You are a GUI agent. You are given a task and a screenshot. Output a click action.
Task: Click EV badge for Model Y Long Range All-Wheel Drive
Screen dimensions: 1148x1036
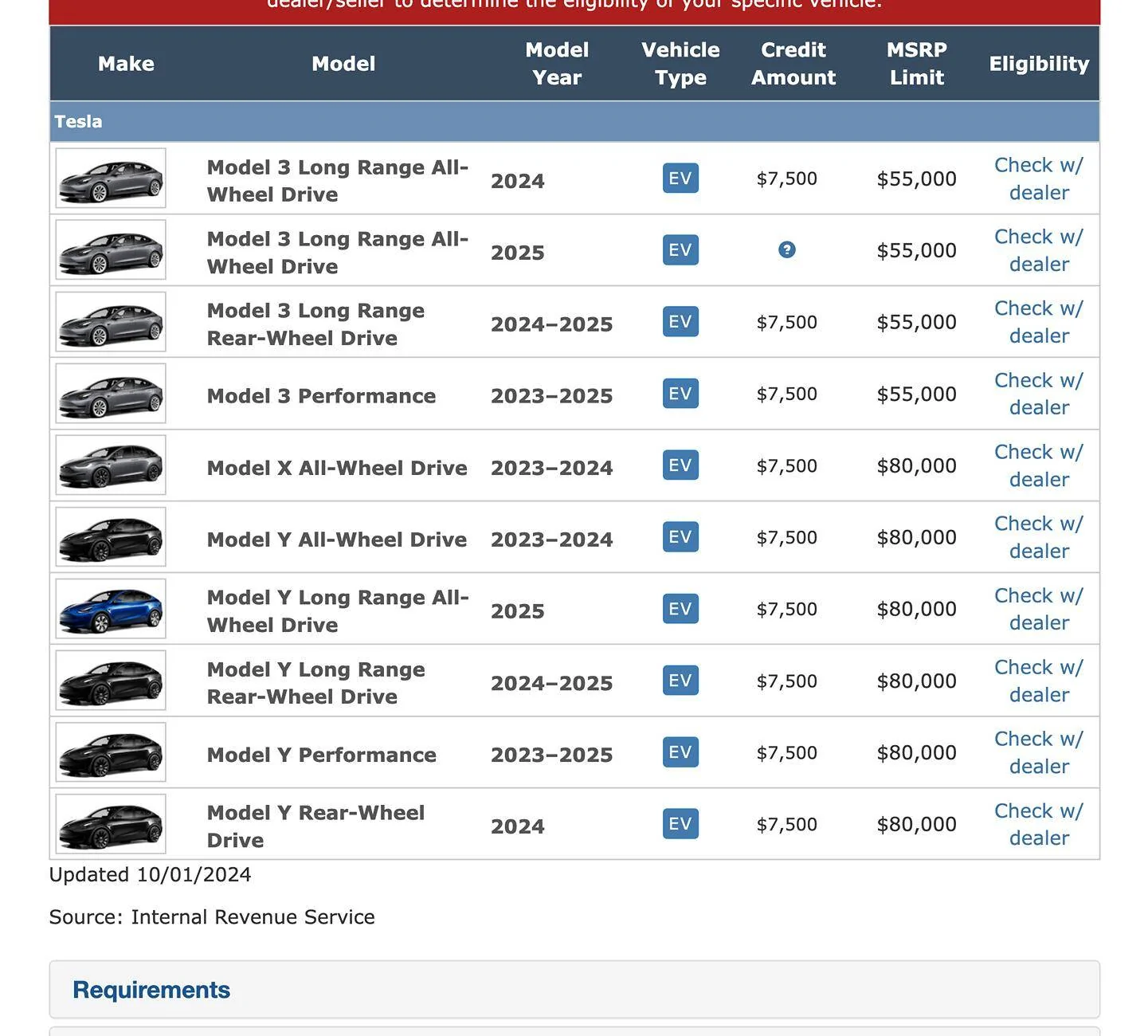[680, 609]
